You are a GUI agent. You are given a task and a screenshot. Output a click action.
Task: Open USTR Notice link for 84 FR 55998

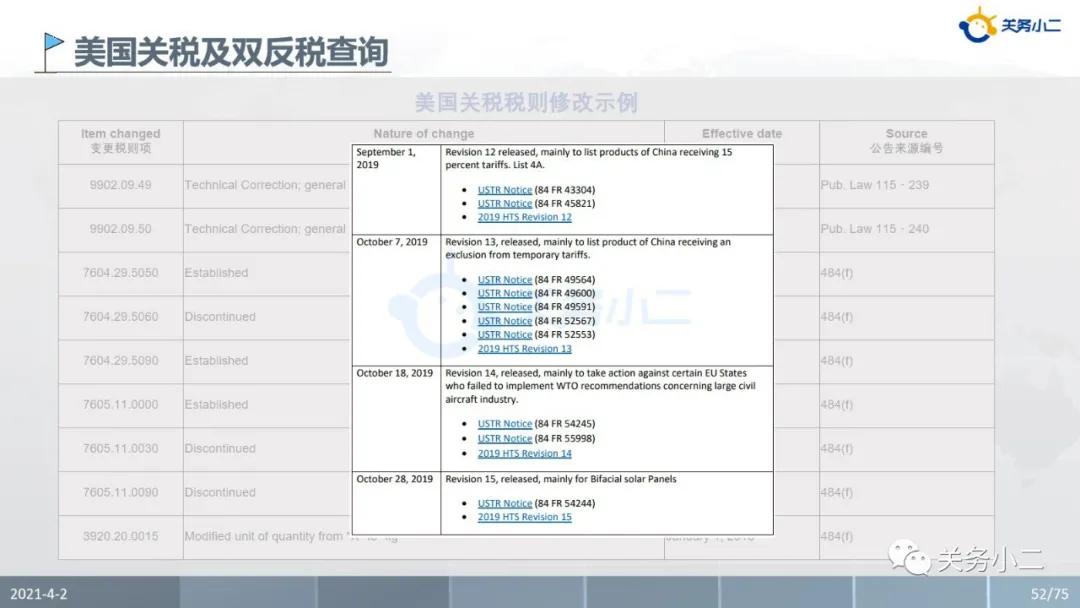[x=504, y=439]
